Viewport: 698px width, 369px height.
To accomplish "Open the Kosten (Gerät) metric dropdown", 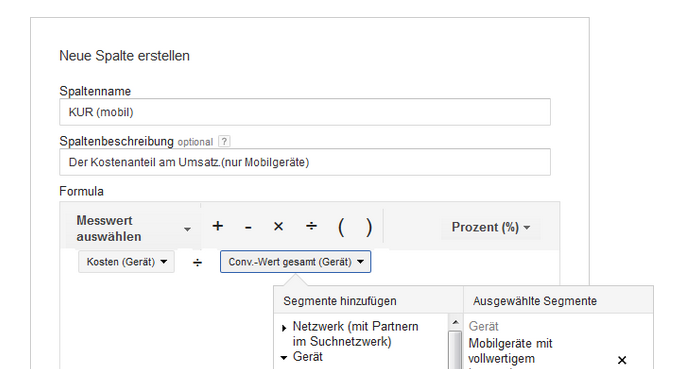I will click(x=126, y=262).
